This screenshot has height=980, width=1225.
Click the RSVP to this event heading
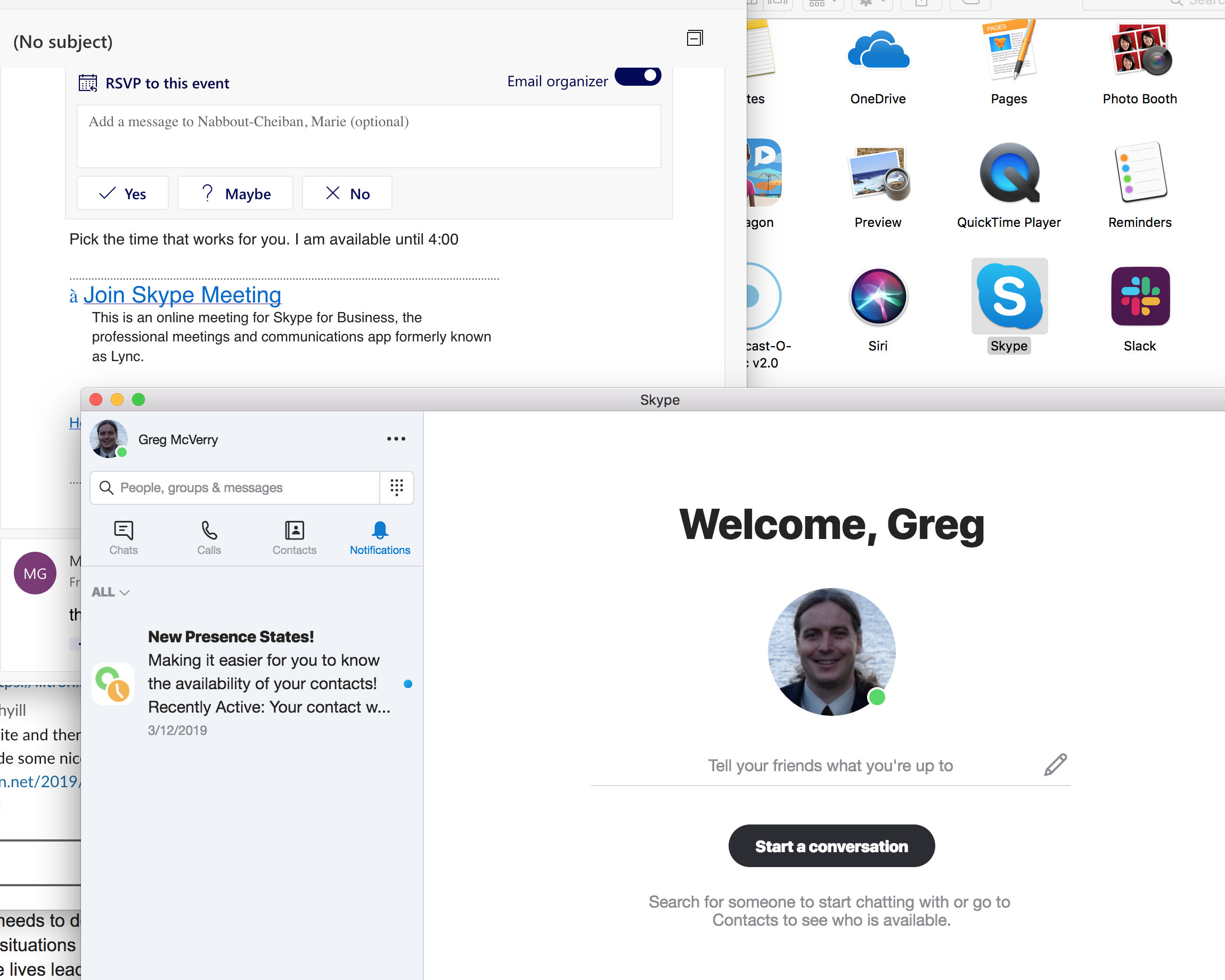167,84
